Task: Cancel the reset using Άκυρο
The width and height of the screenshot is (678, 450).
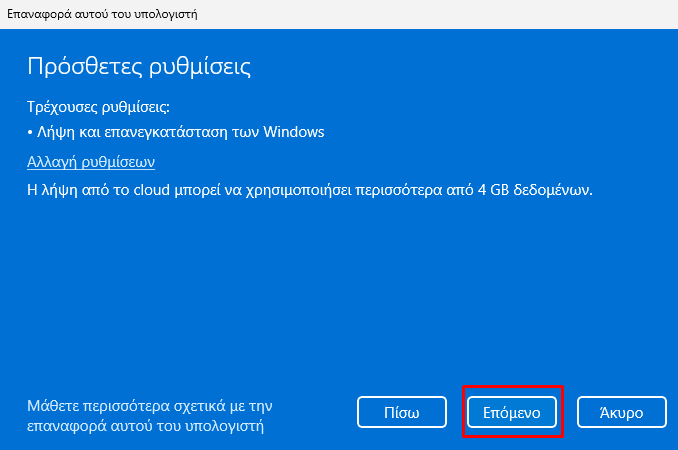Action: click(622, 412)
